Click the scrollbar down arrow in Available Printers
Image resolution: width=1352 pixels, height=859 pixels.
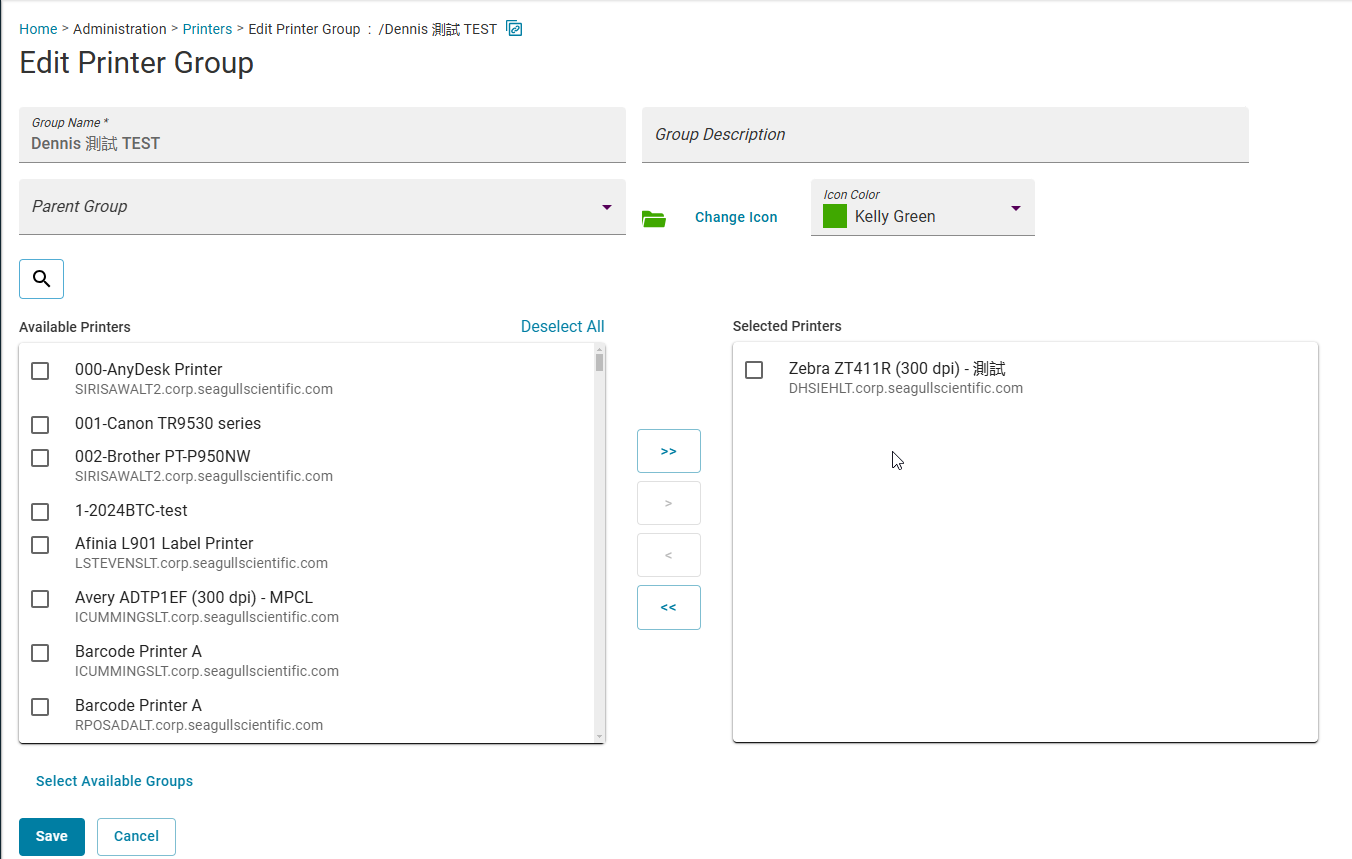point(600,736)
